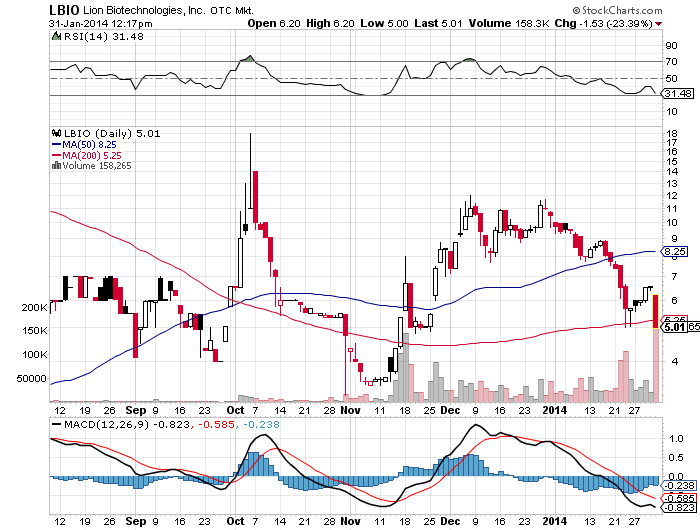Select the LBIO ticker symbol heading
This screenshot has width=700, height=530.
[x=64, y=10]
